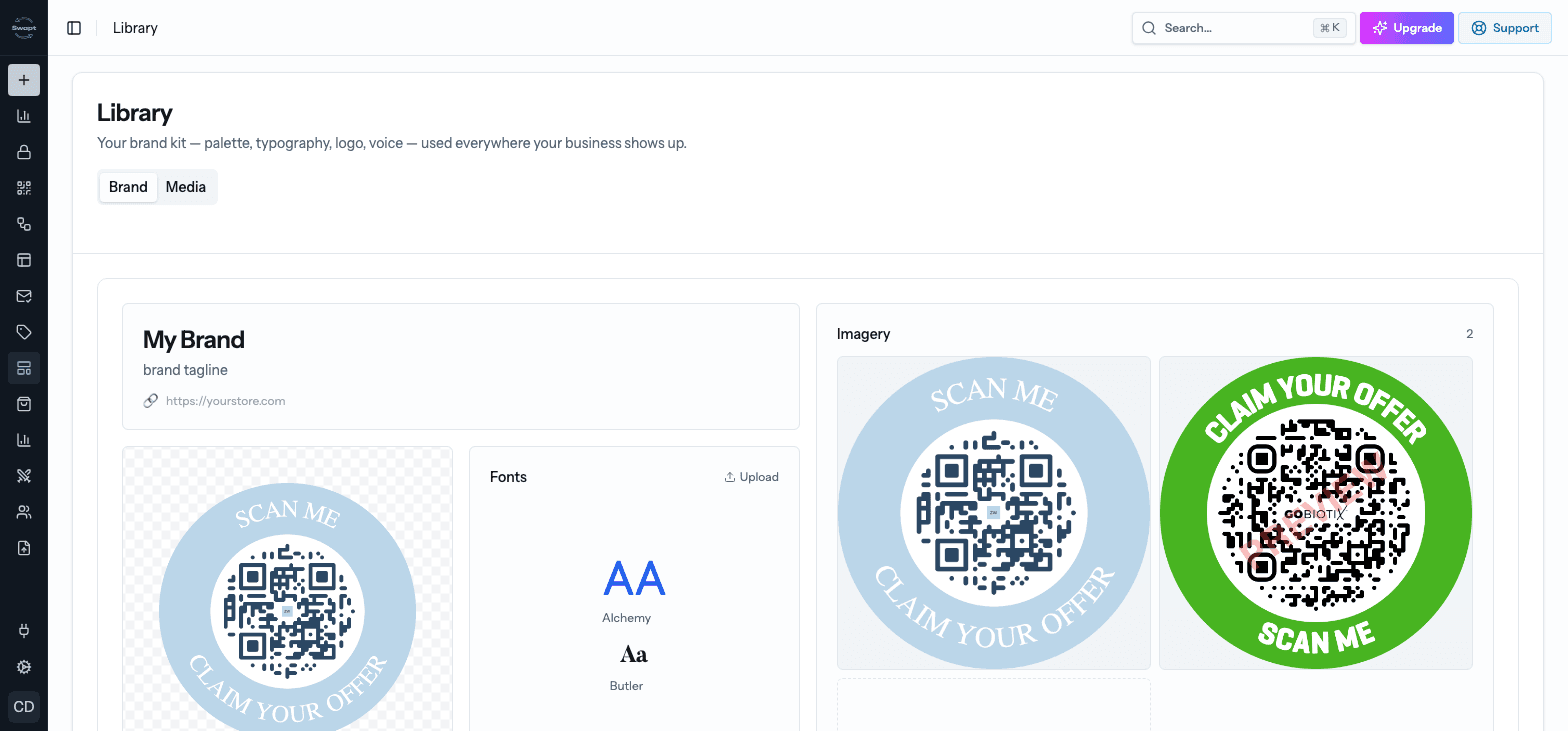Open the bar chart icon below the shopping bag
Image resolution: width=1568 pixels, height=731 pixels.
point(24,440)
